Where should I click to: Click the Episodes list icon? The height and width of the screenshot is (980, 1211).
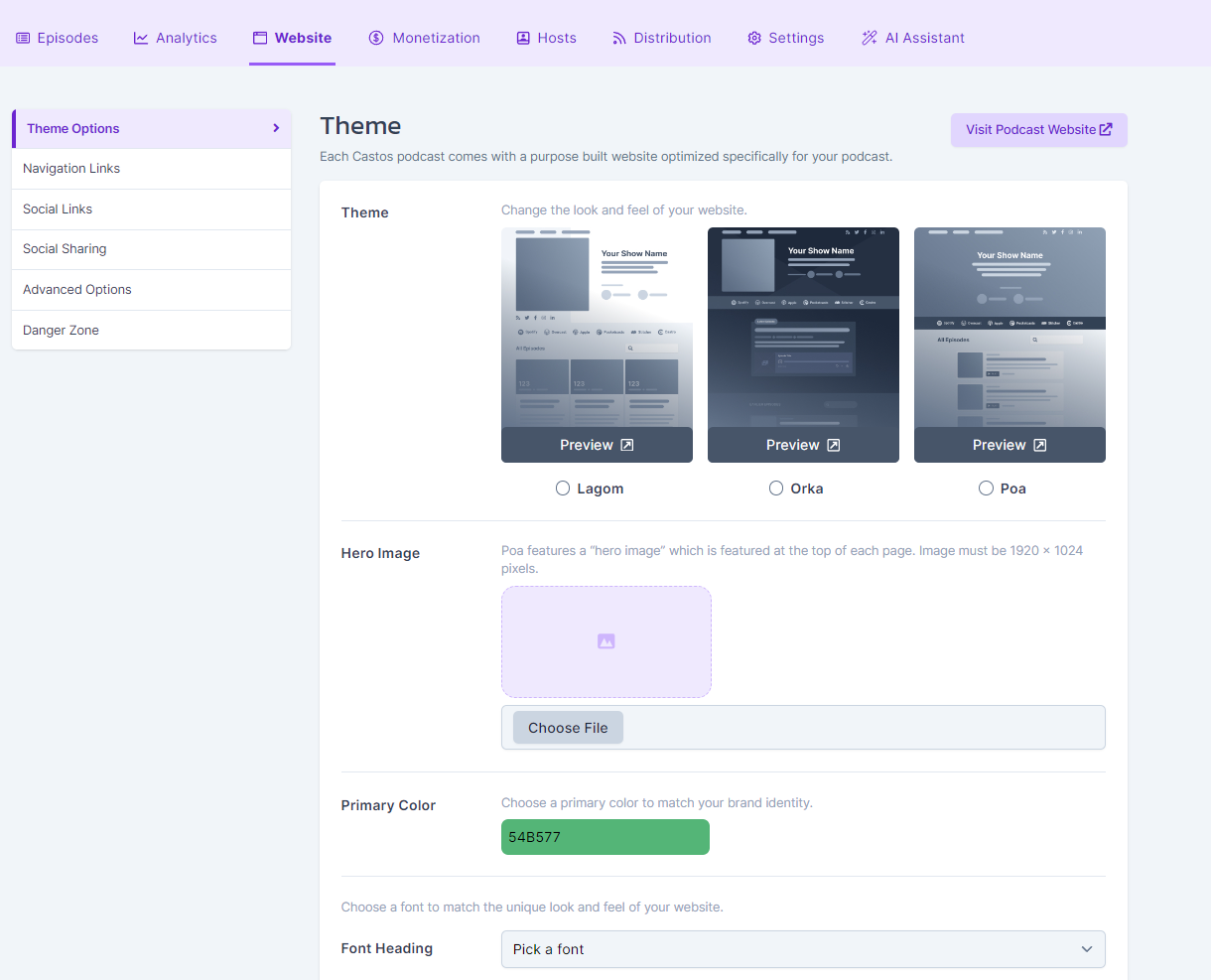[x=23, y=38]
